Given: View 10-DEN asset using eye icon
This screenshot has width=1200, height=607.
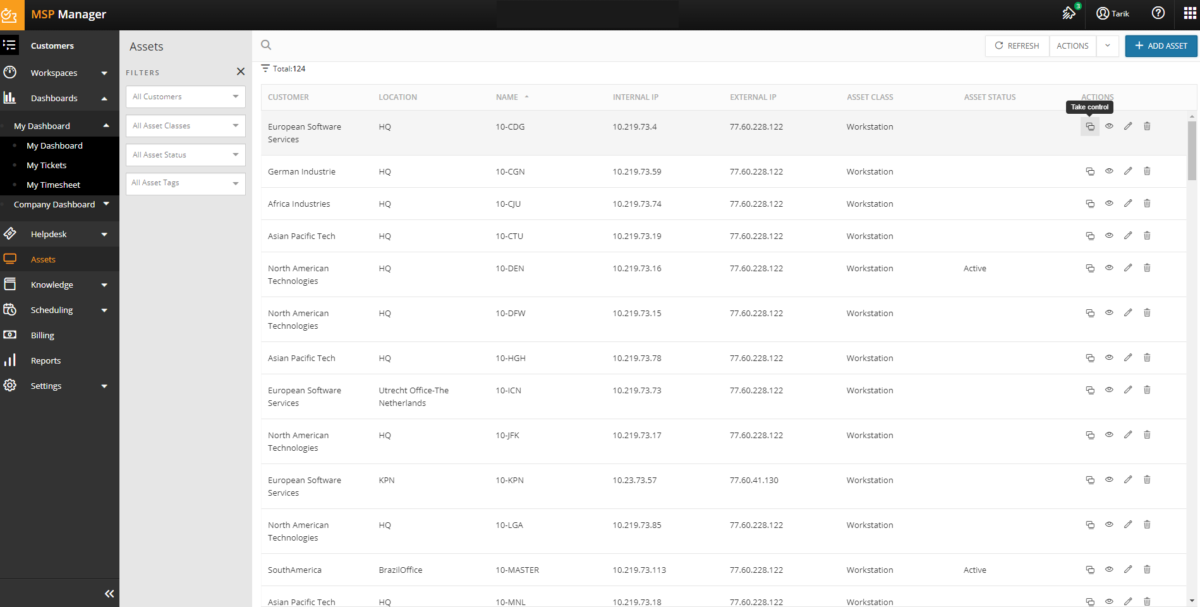Looking at the screenshot, I should coord(1109,268).
